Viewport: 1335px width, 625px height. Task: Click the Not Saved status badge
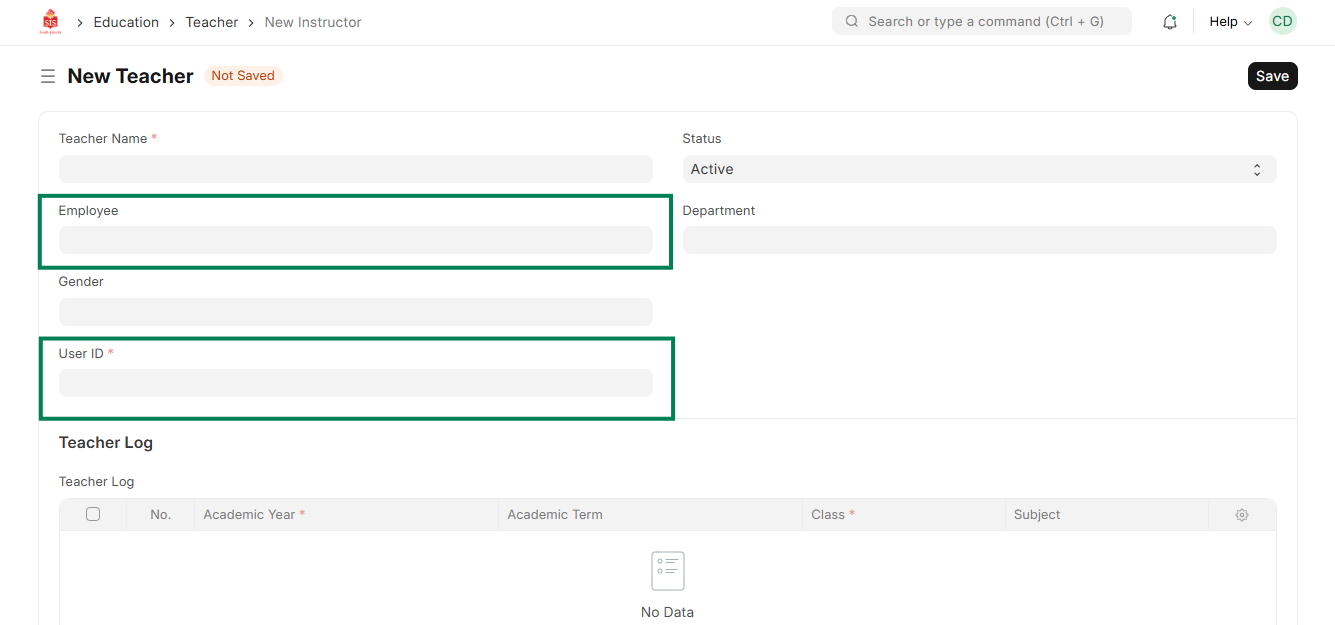click(x=243, y=76)
